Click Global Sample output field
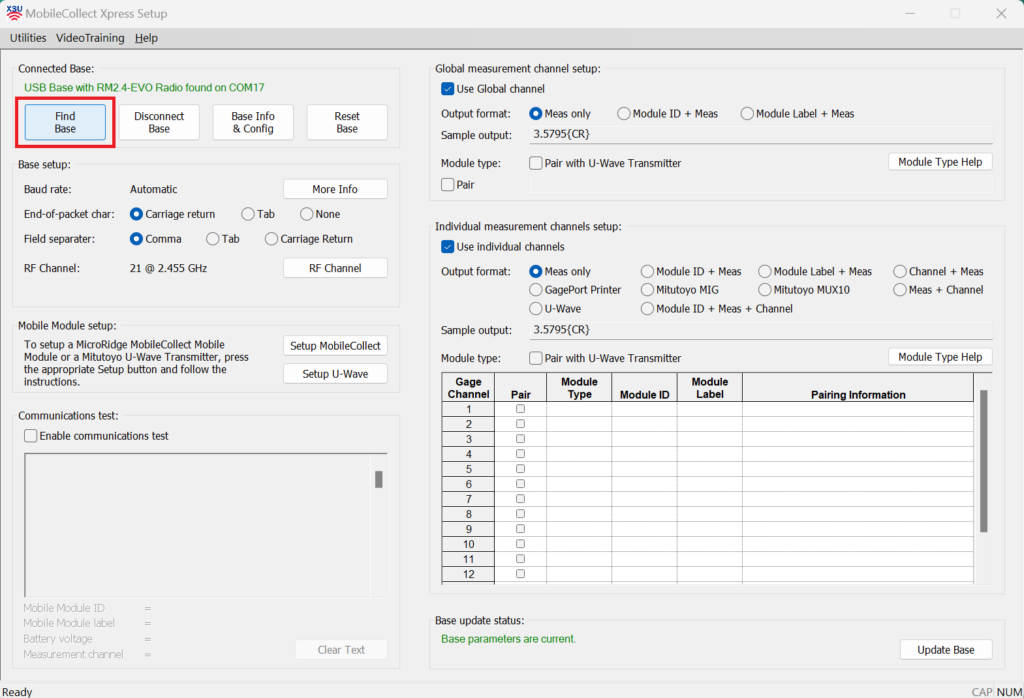The width and height of the screenshot is (1024, 698). tap(761, 135)
